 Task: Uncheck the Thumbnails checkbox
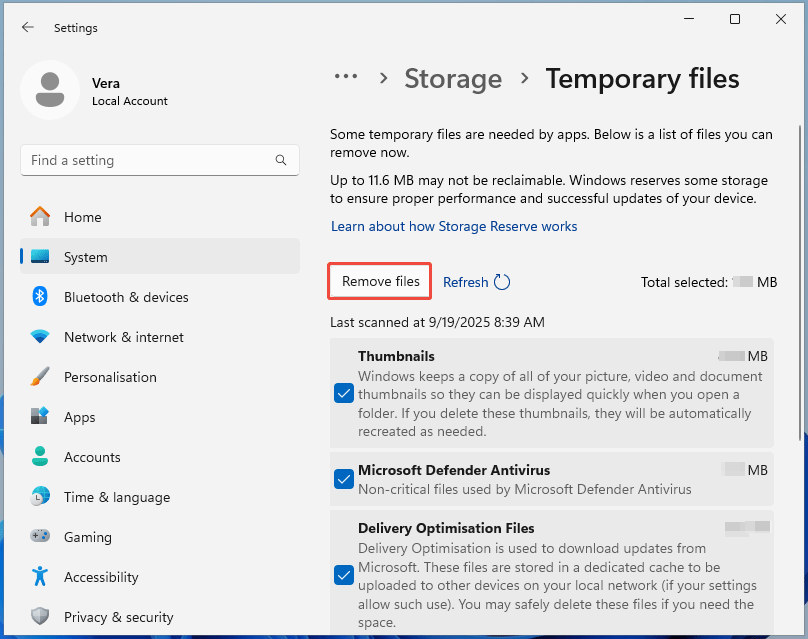pos(344,393)
